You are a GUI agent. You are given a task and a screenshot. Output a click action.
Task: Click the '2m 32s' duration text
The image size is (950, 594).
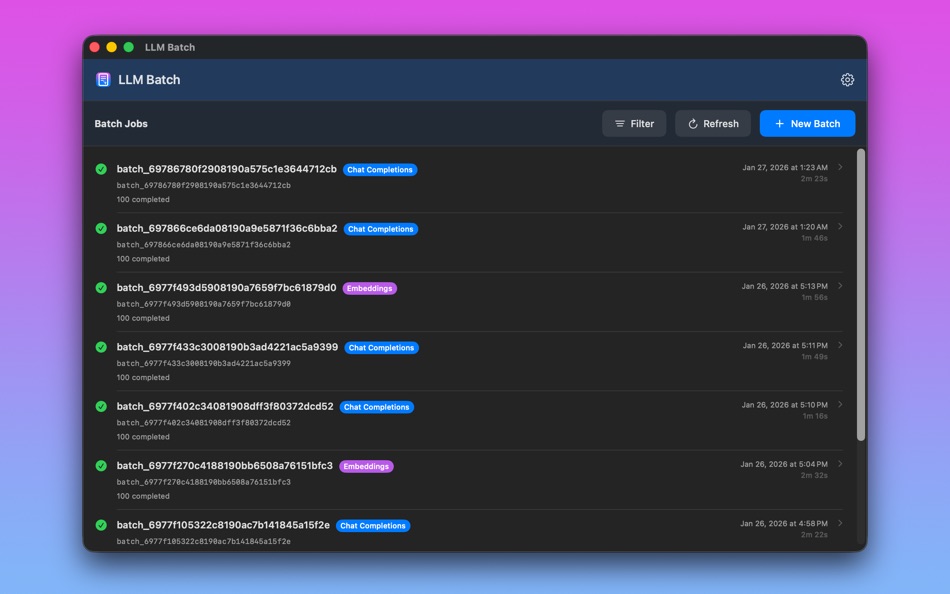click(x=814, y=476)
